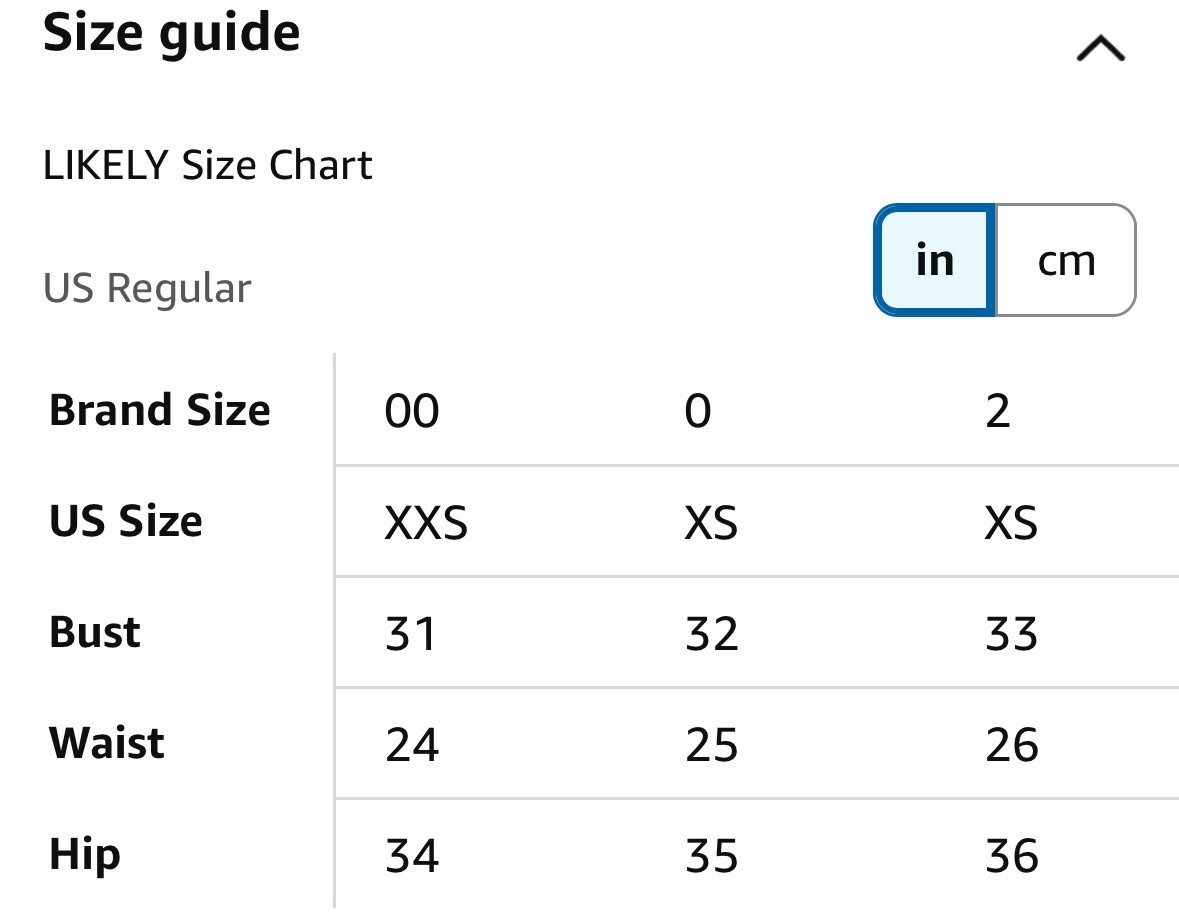
Task: Click the US Regular label
Action: pyautogui.click(x=147, y=289)
